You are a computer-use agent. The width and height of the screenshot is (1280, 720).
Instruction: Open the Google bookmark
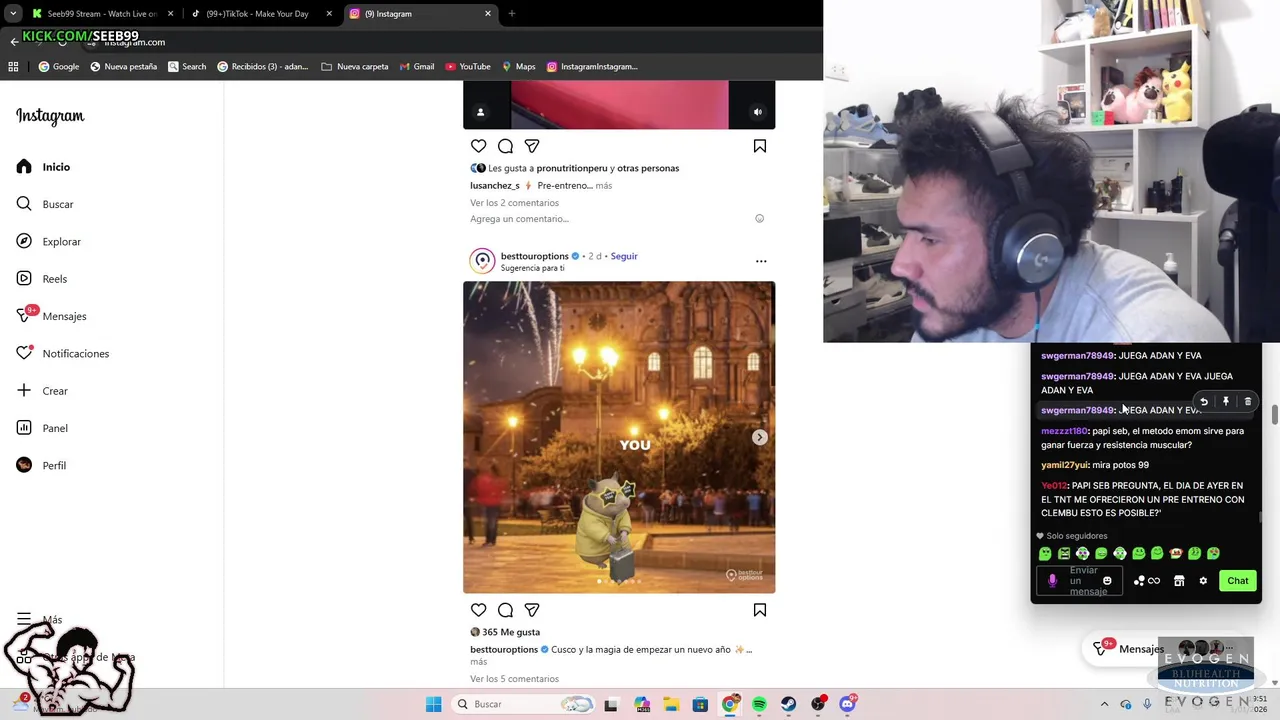[x=59, y=67]
